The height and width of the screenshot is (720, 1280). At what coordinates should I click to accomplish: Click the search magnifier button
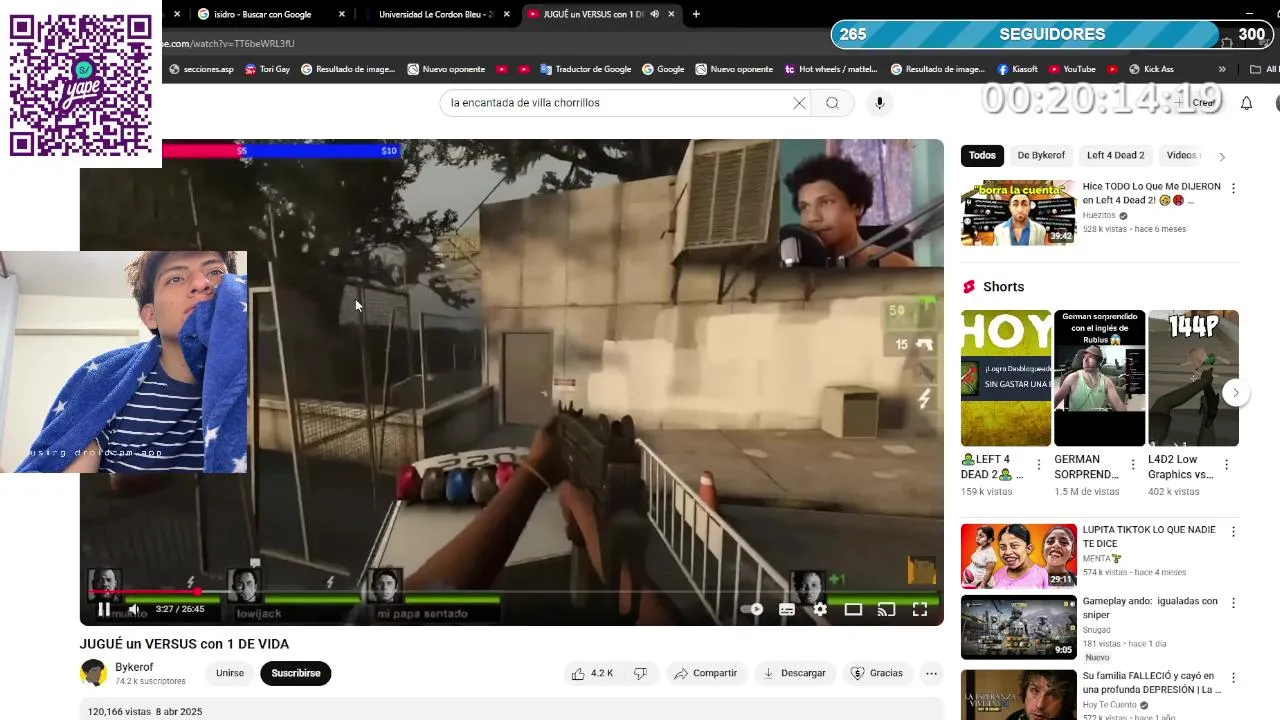coord(832,103)
